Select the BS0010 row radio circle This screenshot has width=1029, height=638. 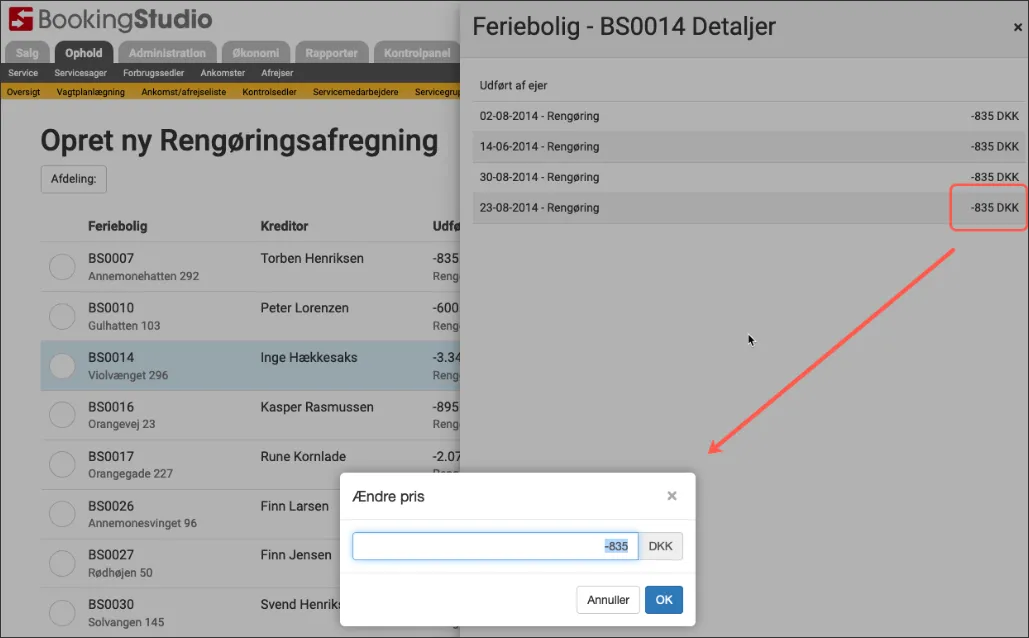pyautogui.click(x=62, y=316)
